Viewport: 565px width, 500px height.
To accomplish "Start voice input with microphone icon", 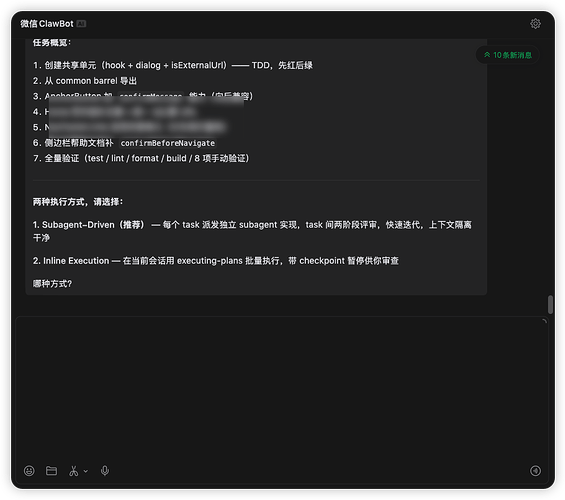I will (x=105, y=470).
